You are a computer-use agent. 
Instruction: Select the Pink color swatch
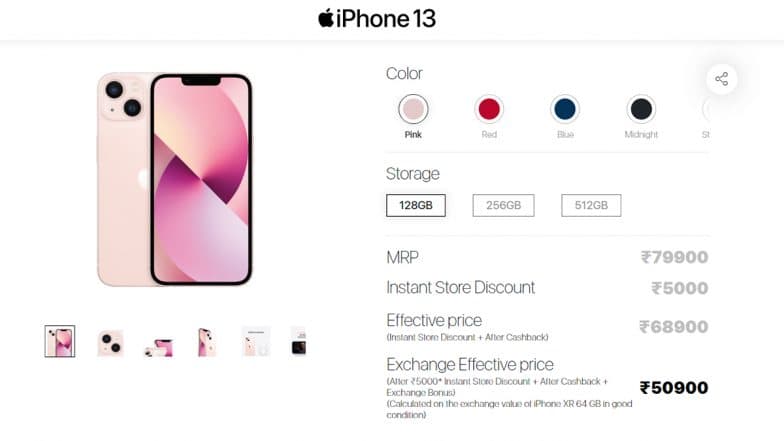click(413, 108)
